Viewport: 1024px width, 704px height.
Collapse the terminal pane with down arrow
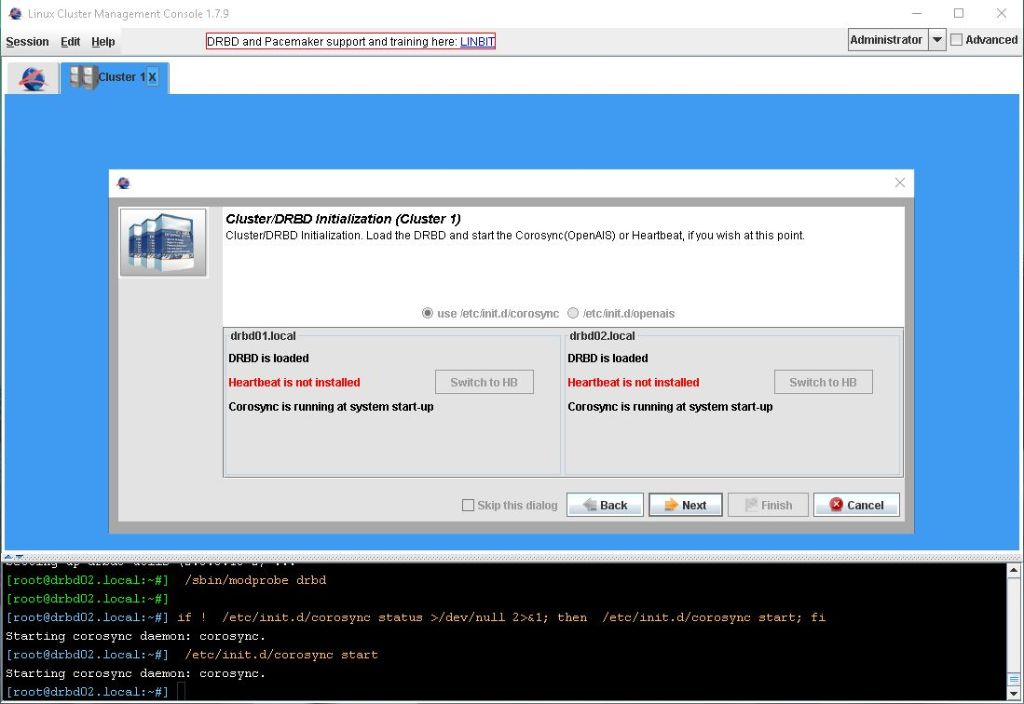[x=19, y=557]
